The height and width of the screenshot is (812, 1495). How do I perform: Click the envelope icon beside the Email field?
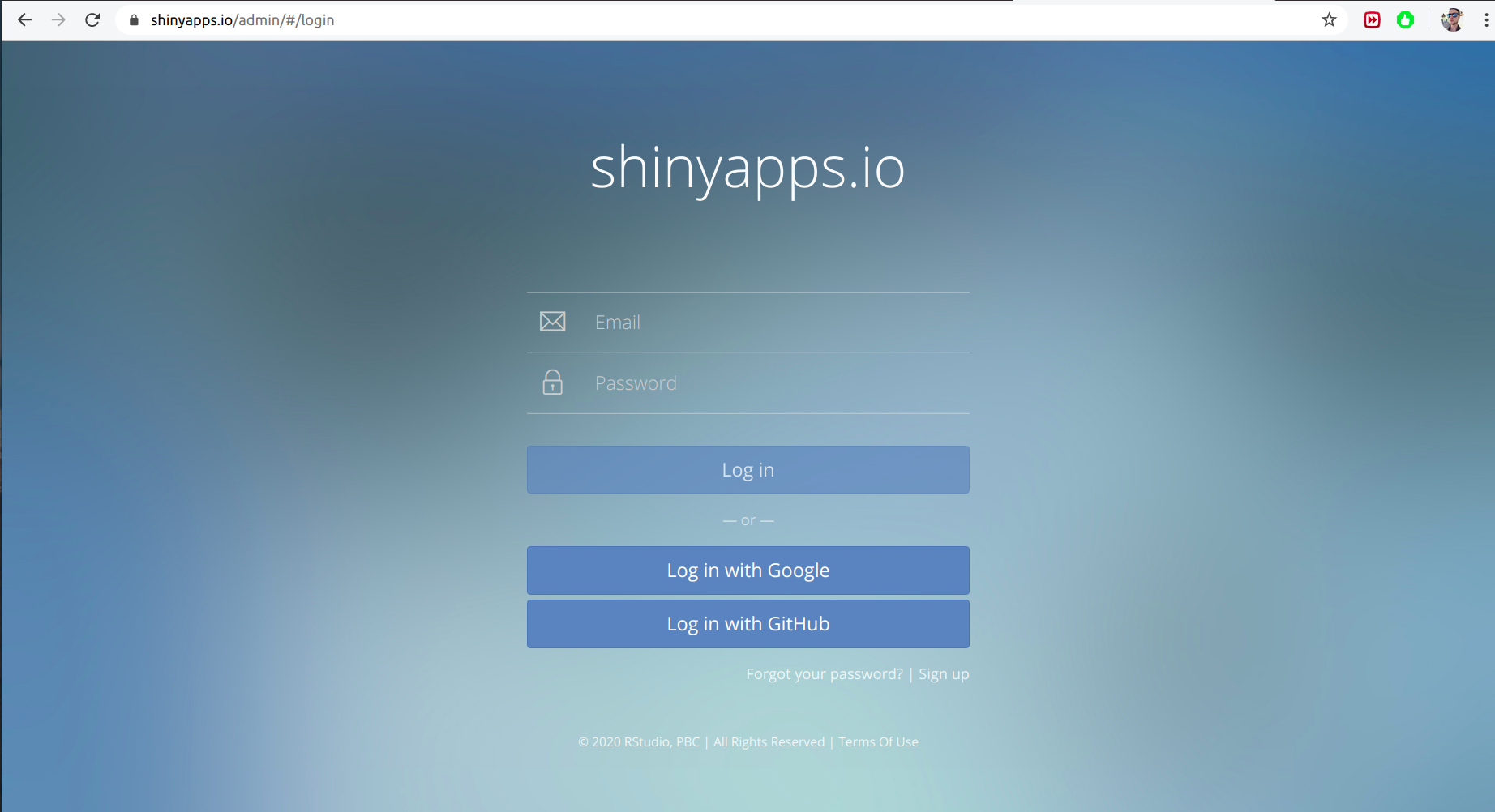pyautogui.click(x=552, y=321)
